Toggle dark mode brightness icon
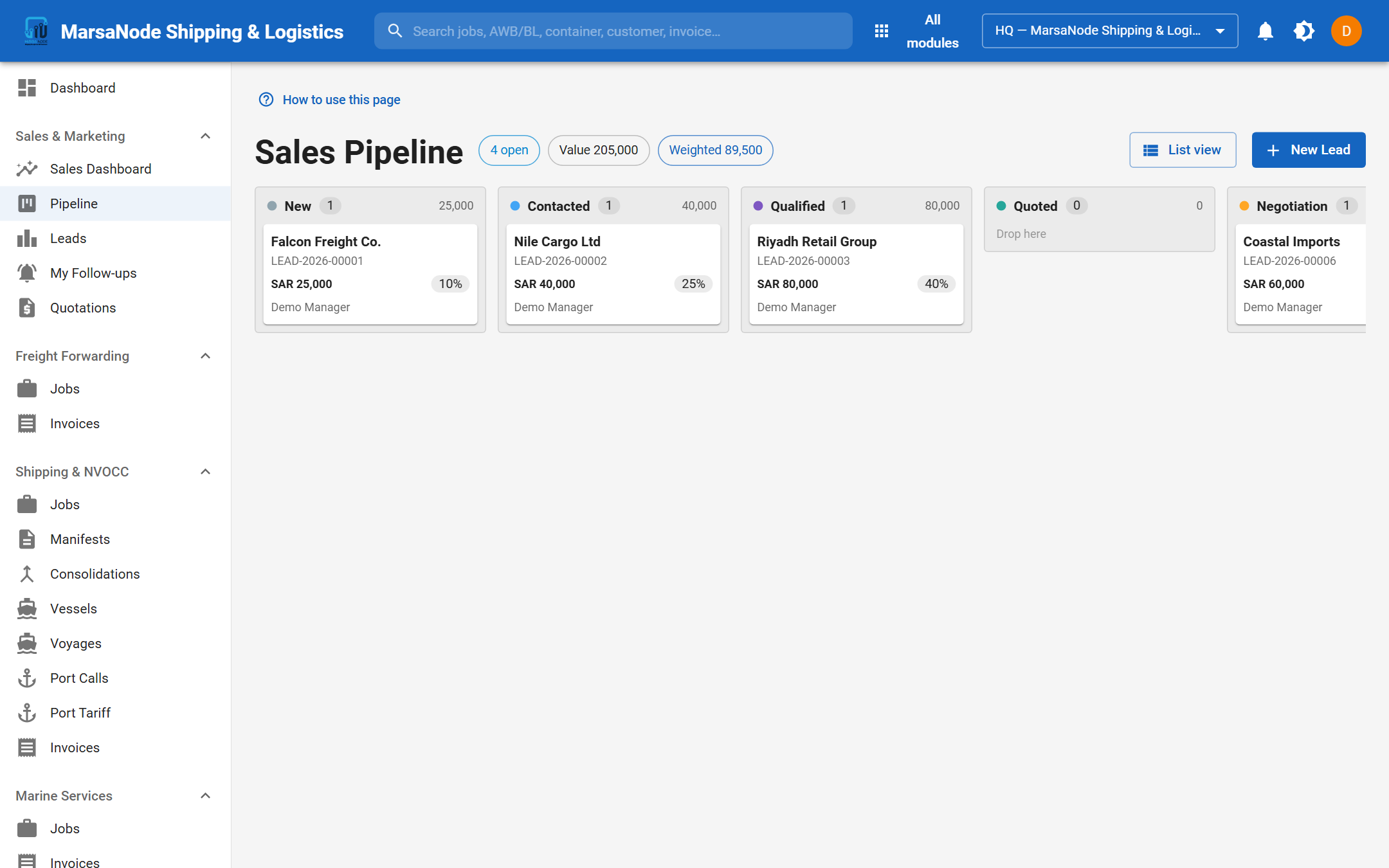 click(x=1303, y=31)
